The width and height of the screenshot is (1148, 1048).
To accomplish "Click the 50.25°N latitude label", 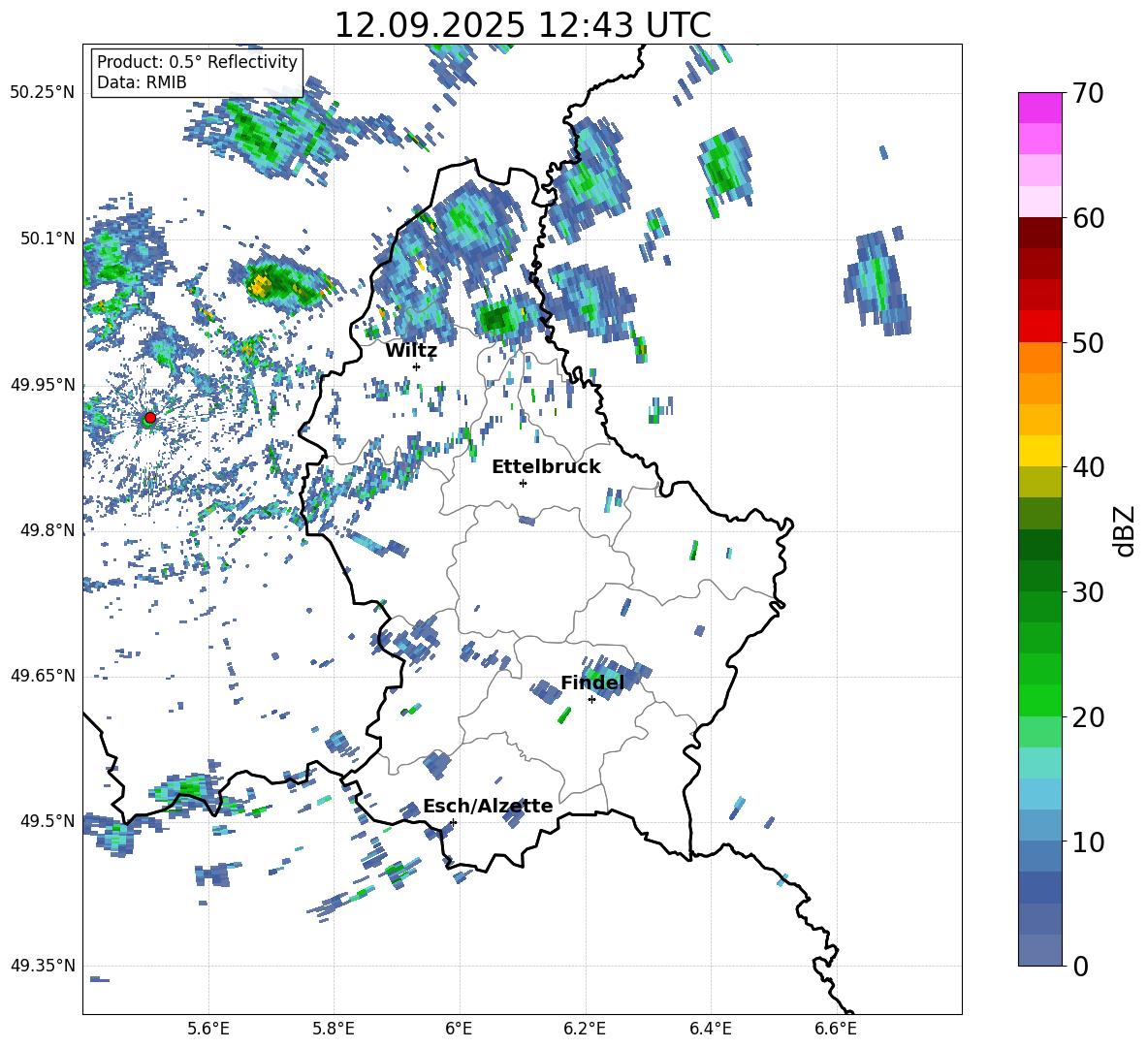I will (x=43, y=93).
